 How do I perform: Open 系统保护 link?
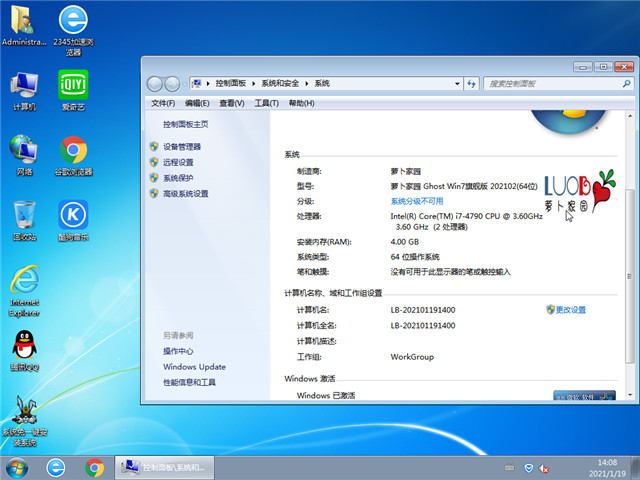tap(178, 178)
